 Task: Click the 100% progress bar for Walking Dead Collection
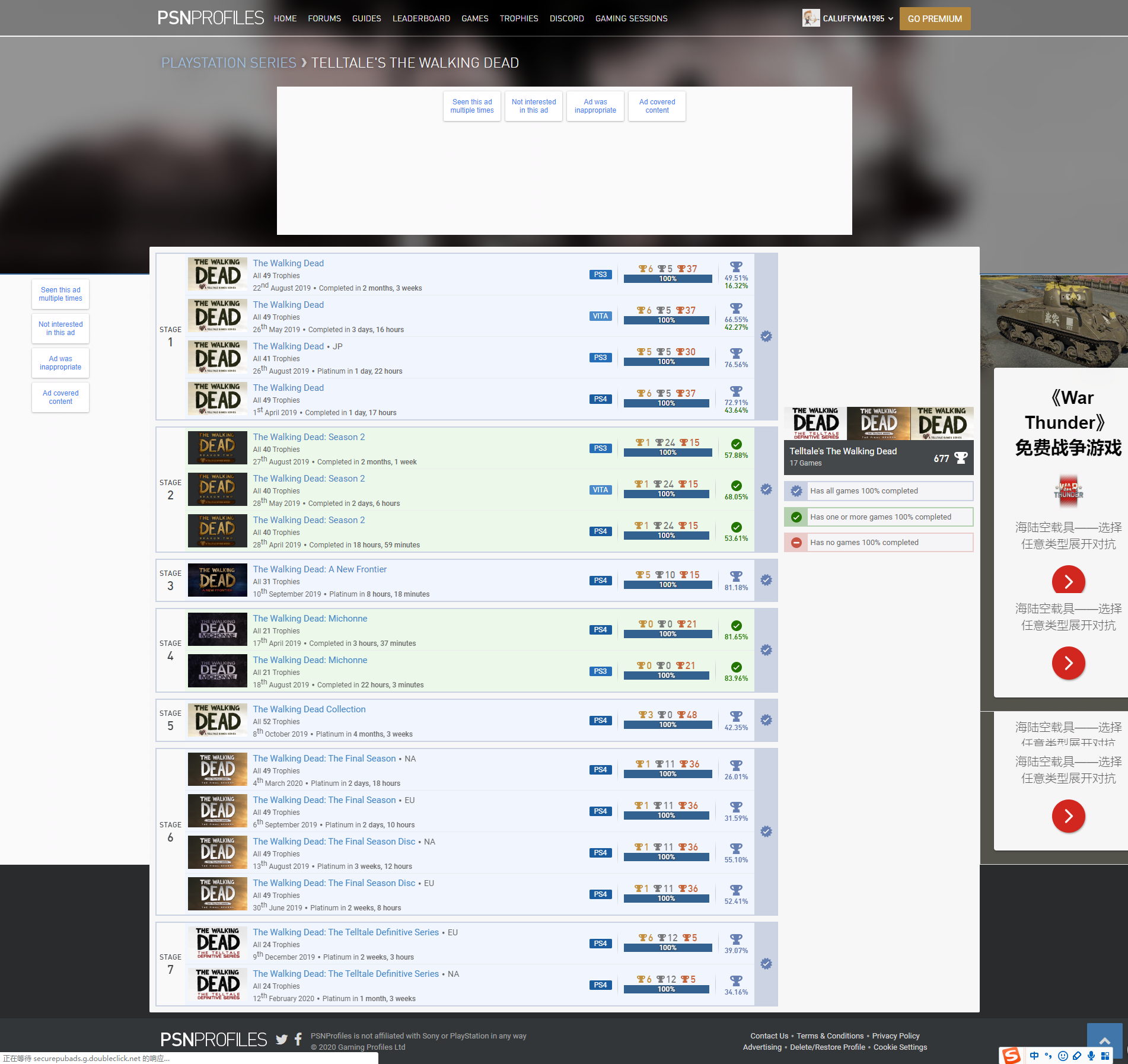pyautogui.click(x=668, y=725)
